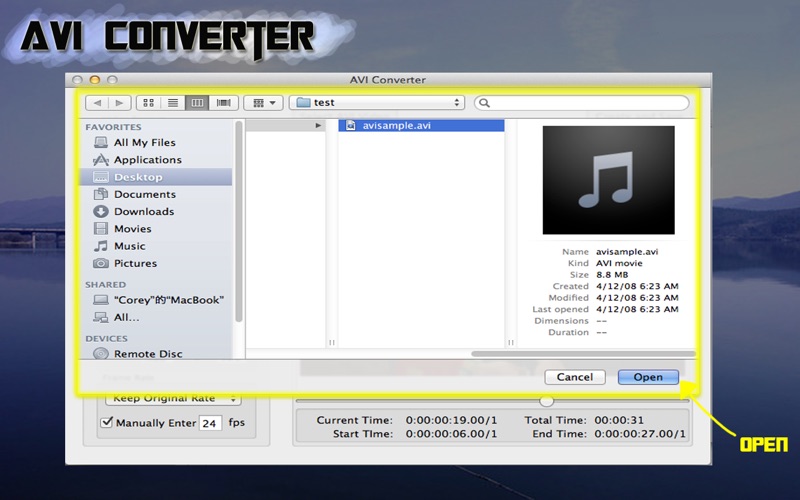800x500 pixels.
Task: Click the Movies filmstrip icon
Action: point(101,229)
